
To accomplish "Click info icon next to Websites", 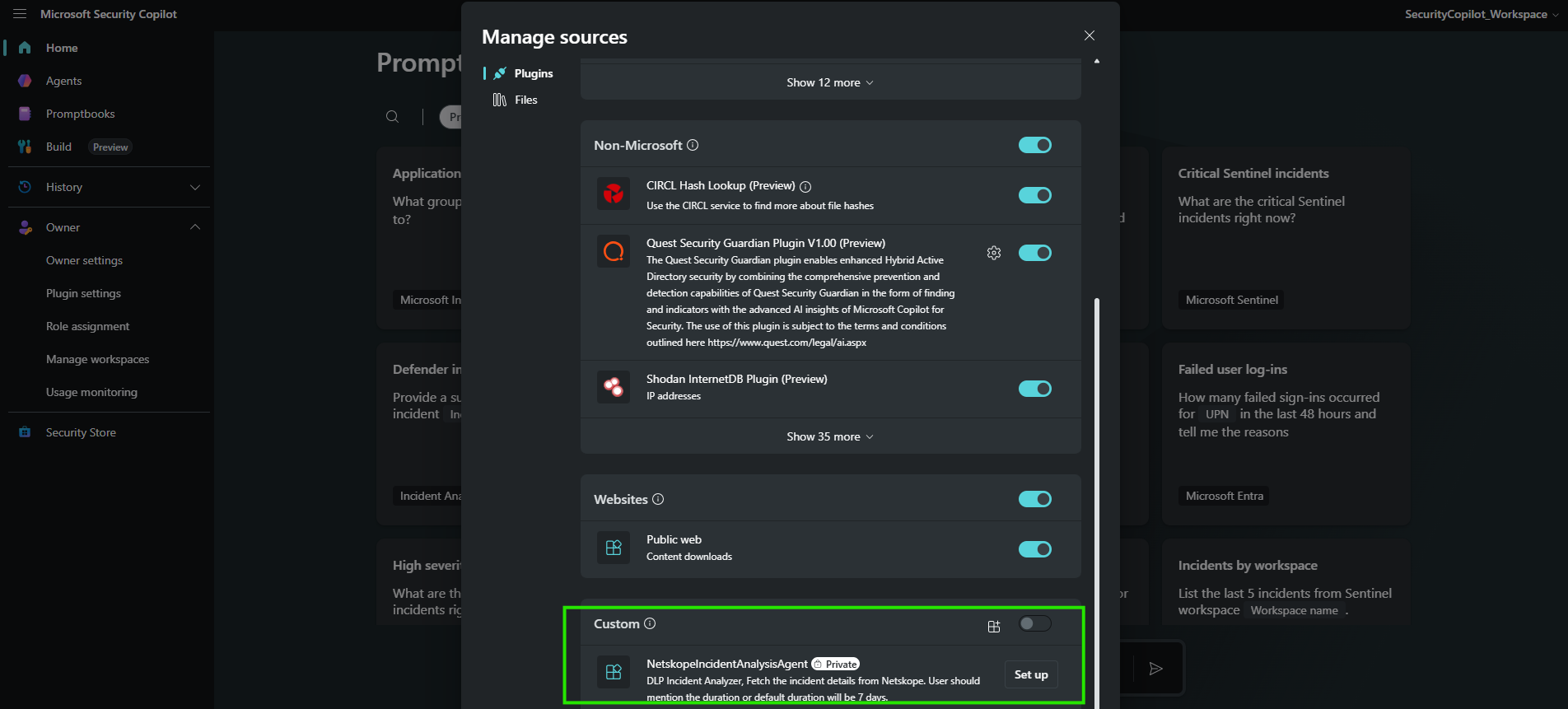I will point(658,499).
